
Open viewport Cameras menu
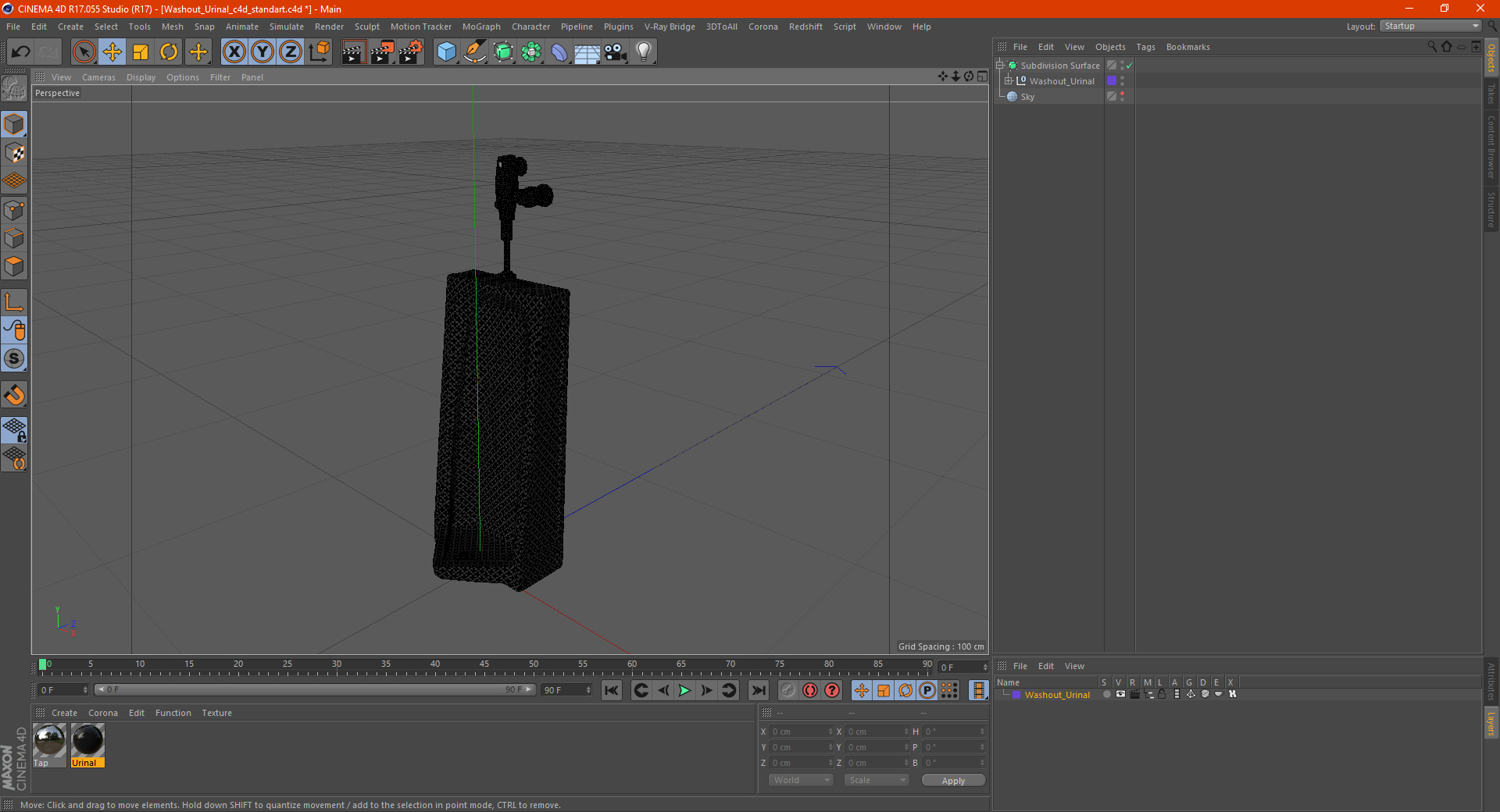pyautogui.click(x=98, y=77)
